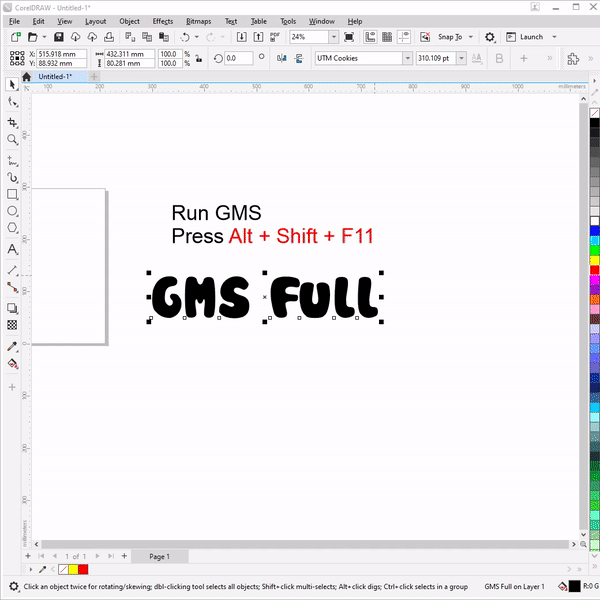Click the Interactive Fill bucket tool
600x600 pixels.
(x=12, y=364)
